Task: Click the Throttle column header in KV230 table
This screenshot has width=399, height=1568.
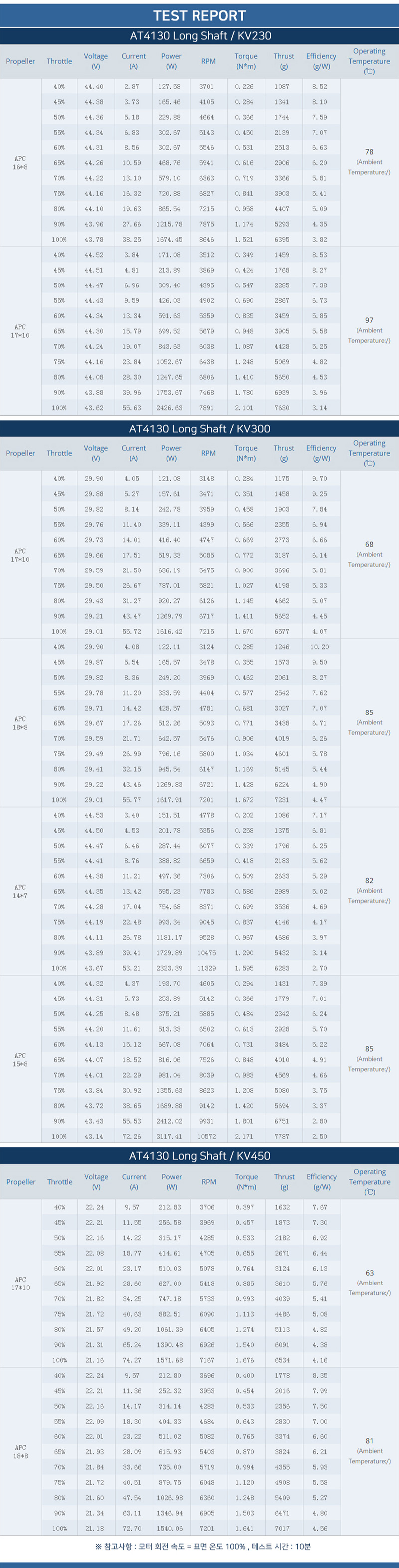Action: [x=59, y=61]
